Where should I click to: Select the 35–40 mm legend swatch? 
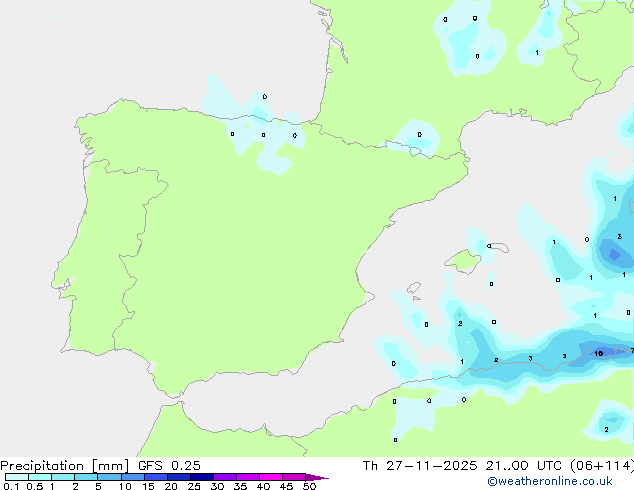coord(248,477)
